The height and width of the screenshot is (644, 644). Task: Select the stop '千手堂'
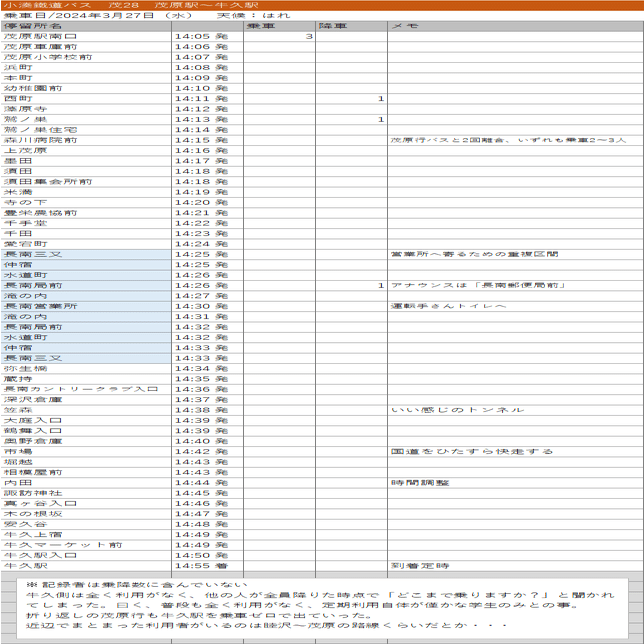[25, 223]
